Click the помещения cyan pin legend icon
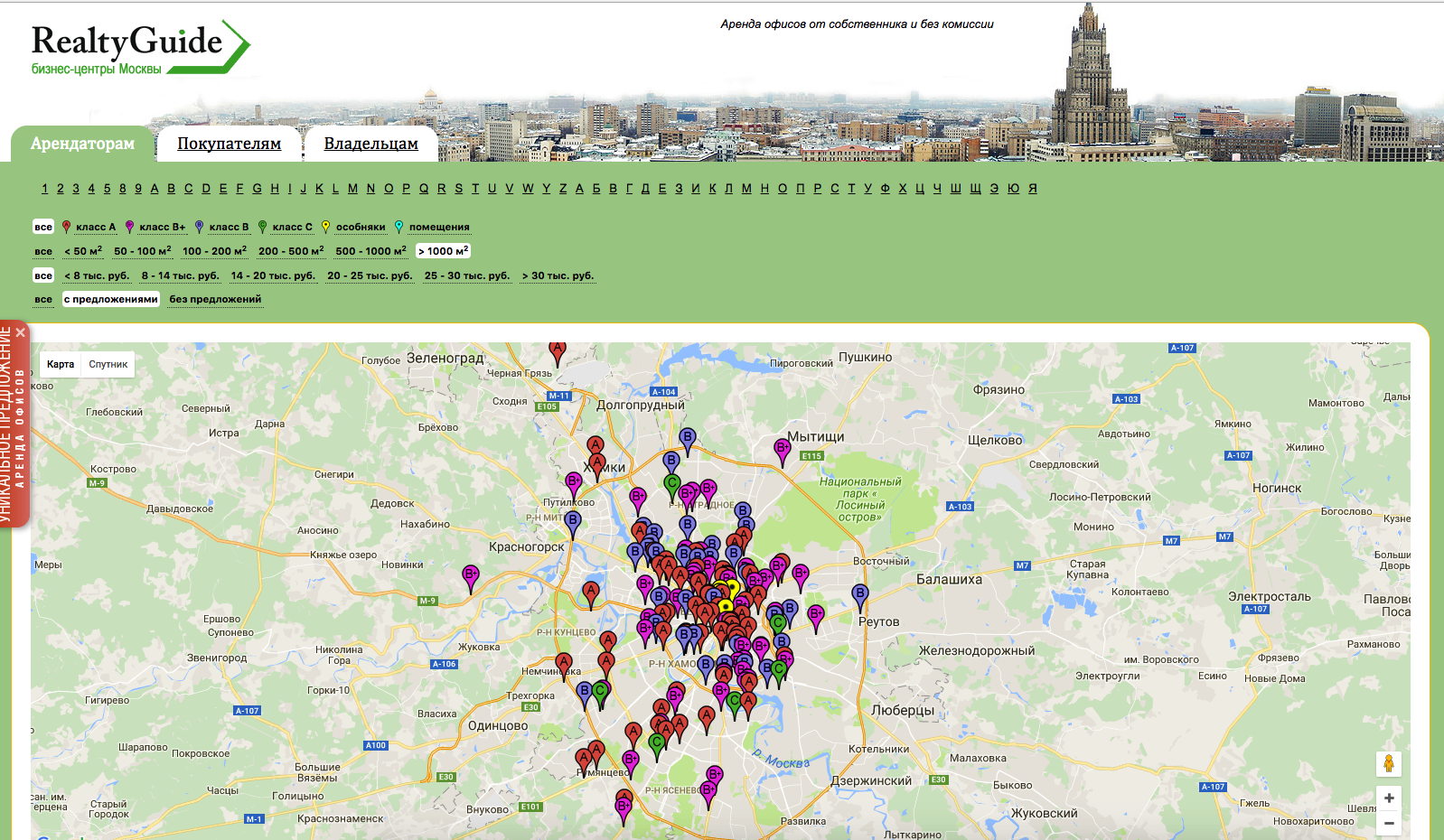This screenshot has width=1444, height=840. (399, 227)
